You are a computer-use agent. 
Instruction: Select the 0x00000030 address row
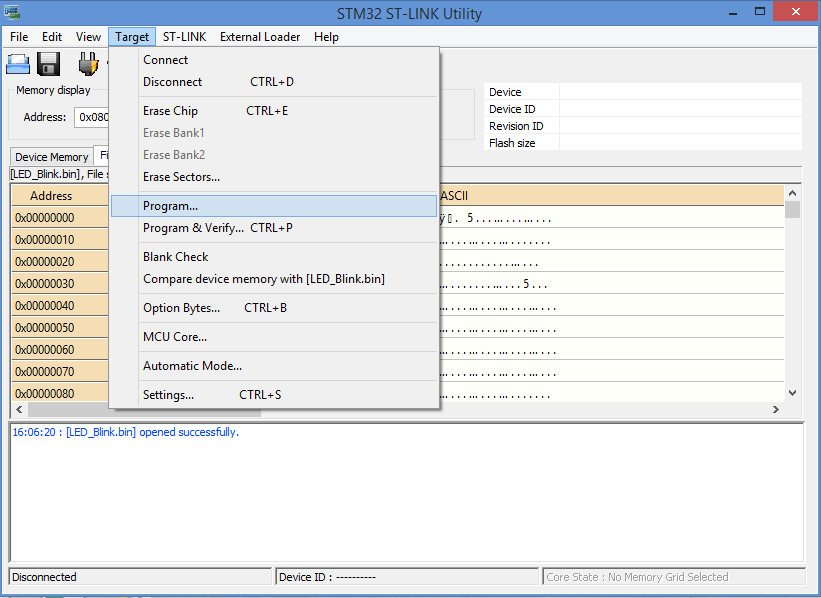point(60,283)
